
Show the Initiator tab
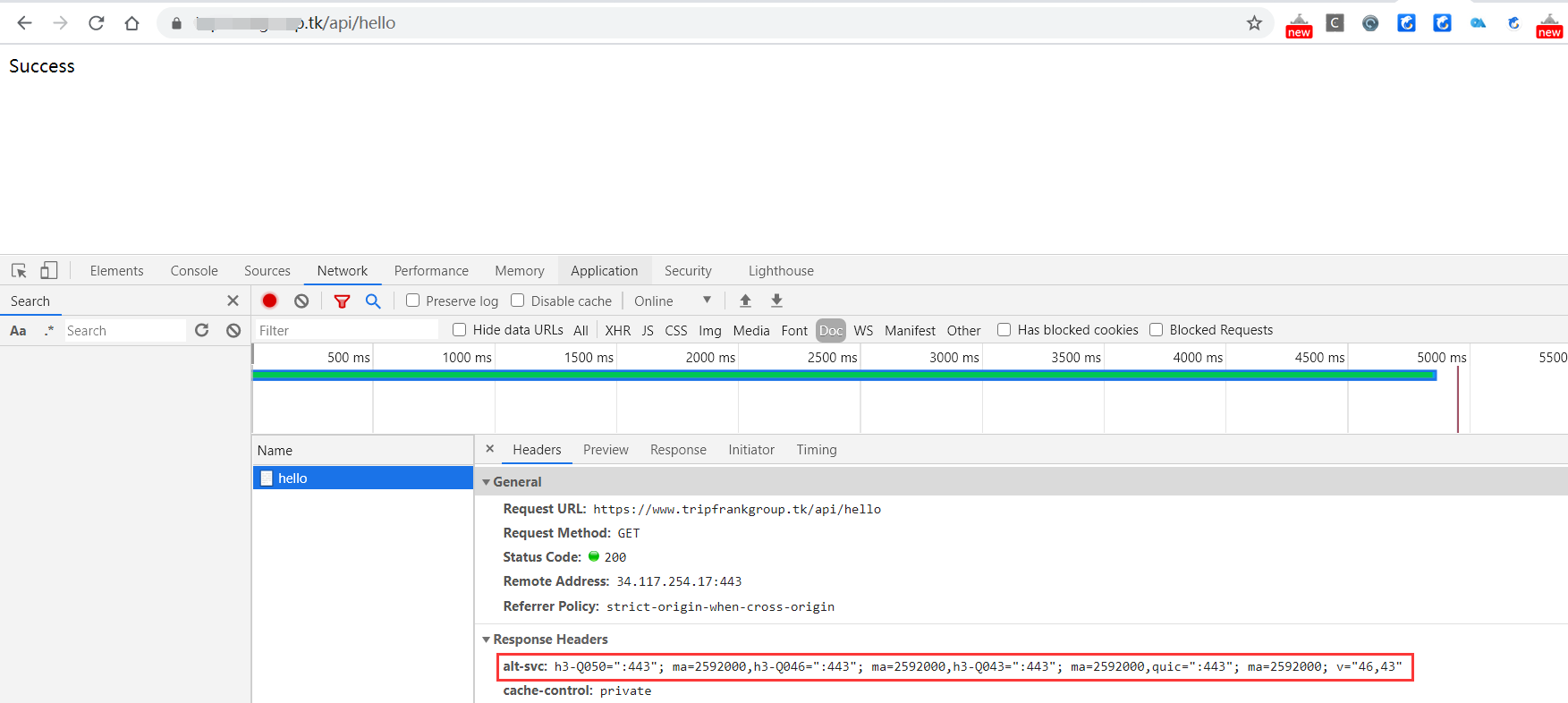(x=751, y=450)
